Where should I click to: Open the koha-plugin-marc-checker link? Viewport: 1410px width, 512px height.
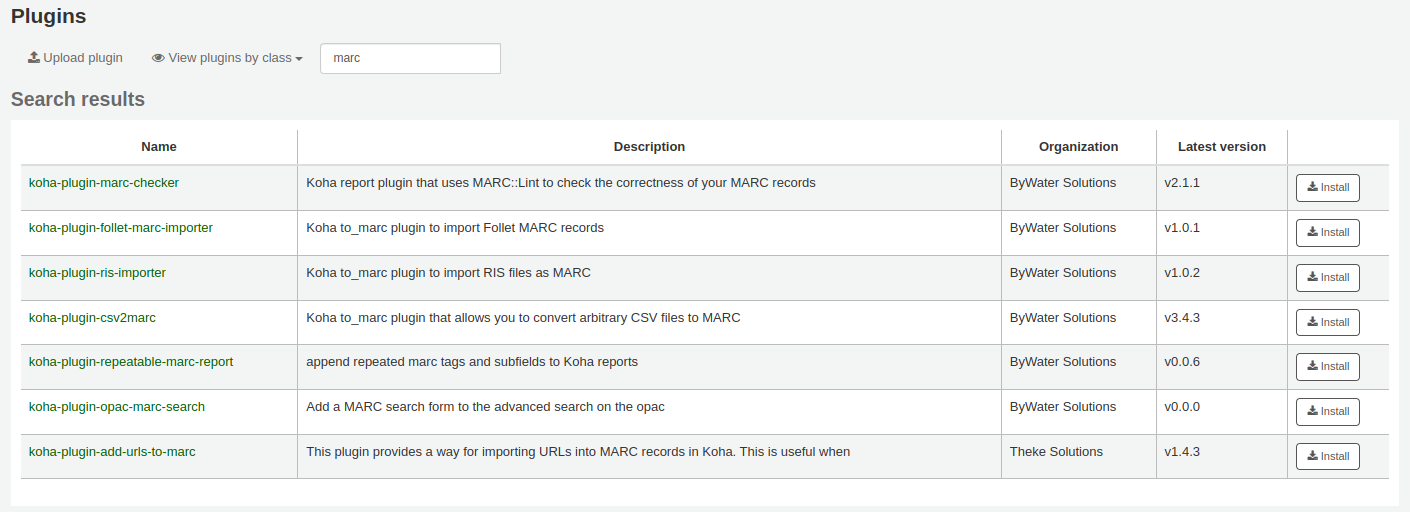(x=104, y=183)
